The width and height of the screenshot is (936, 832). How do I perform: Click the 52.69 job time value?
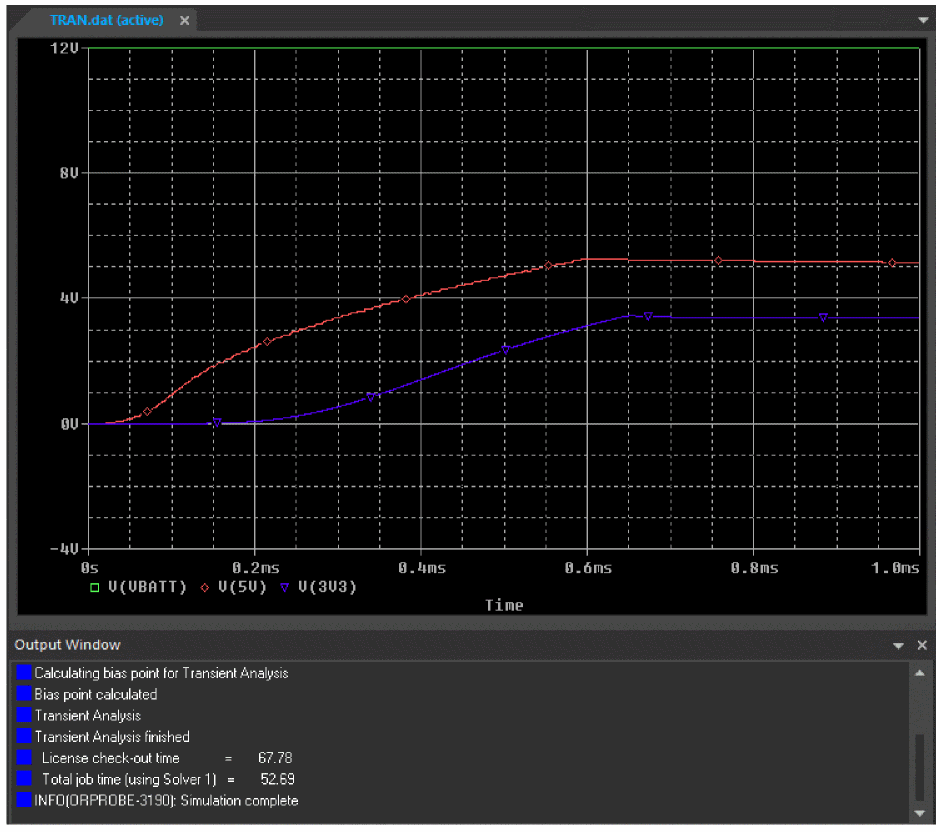278,779
